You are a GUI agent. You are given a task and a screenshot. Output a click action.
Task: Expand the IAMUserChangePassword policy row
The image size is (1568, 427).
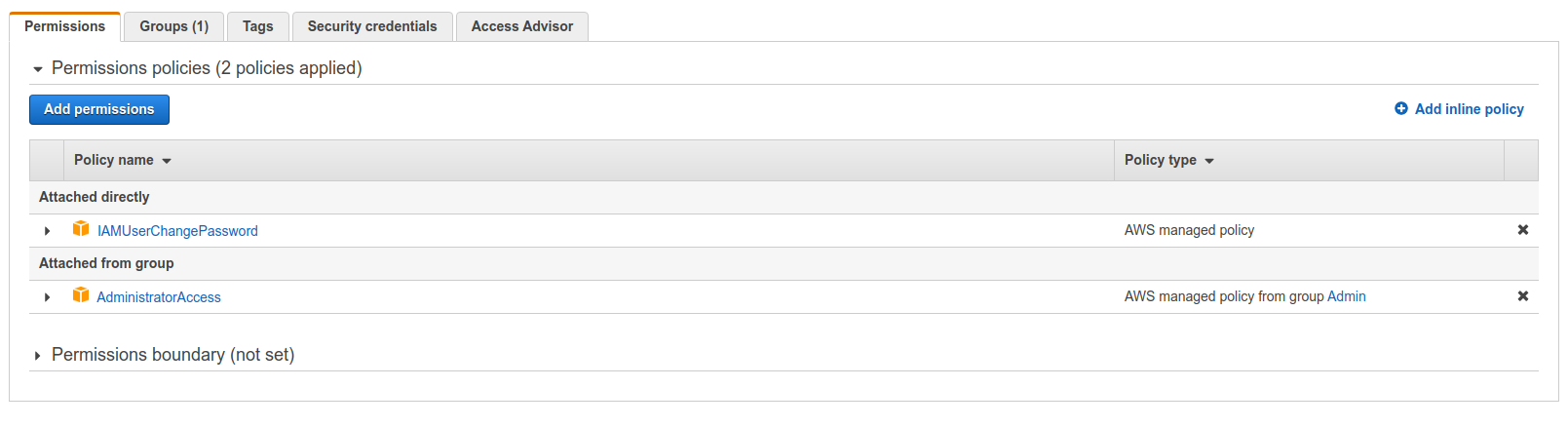click(x=47, y=231)
